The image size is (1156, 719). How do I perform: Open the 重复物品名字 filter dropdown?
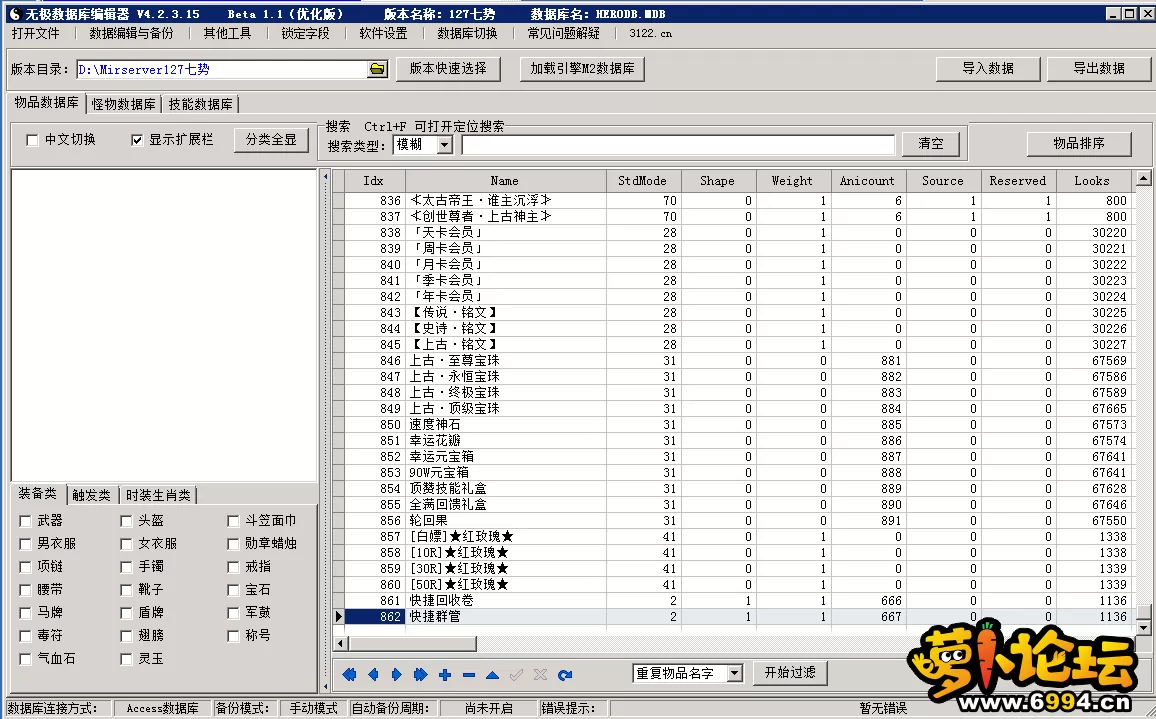pyautogui.click(x=734, y=673)
